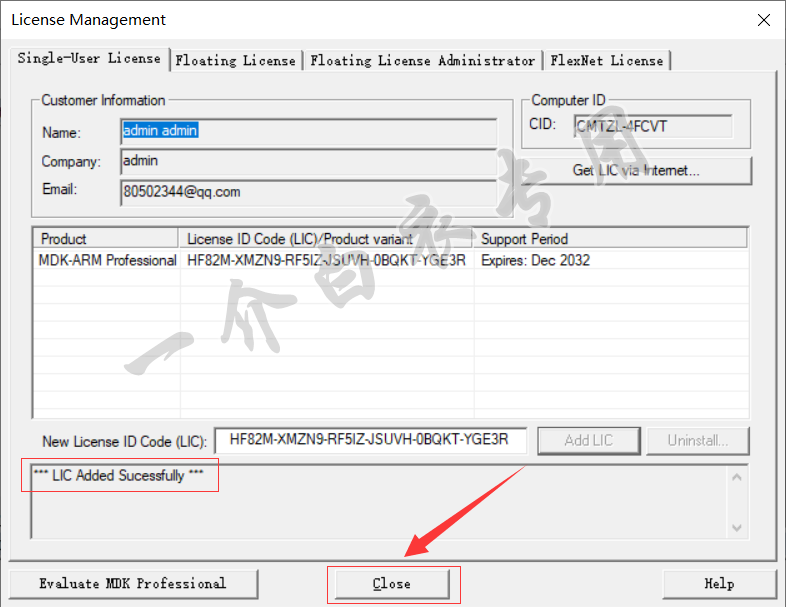Image resolution: width=786 pixels, height=607 pixels.
Task: Click the CID computer ID field
Action: [x=653, y=126]
